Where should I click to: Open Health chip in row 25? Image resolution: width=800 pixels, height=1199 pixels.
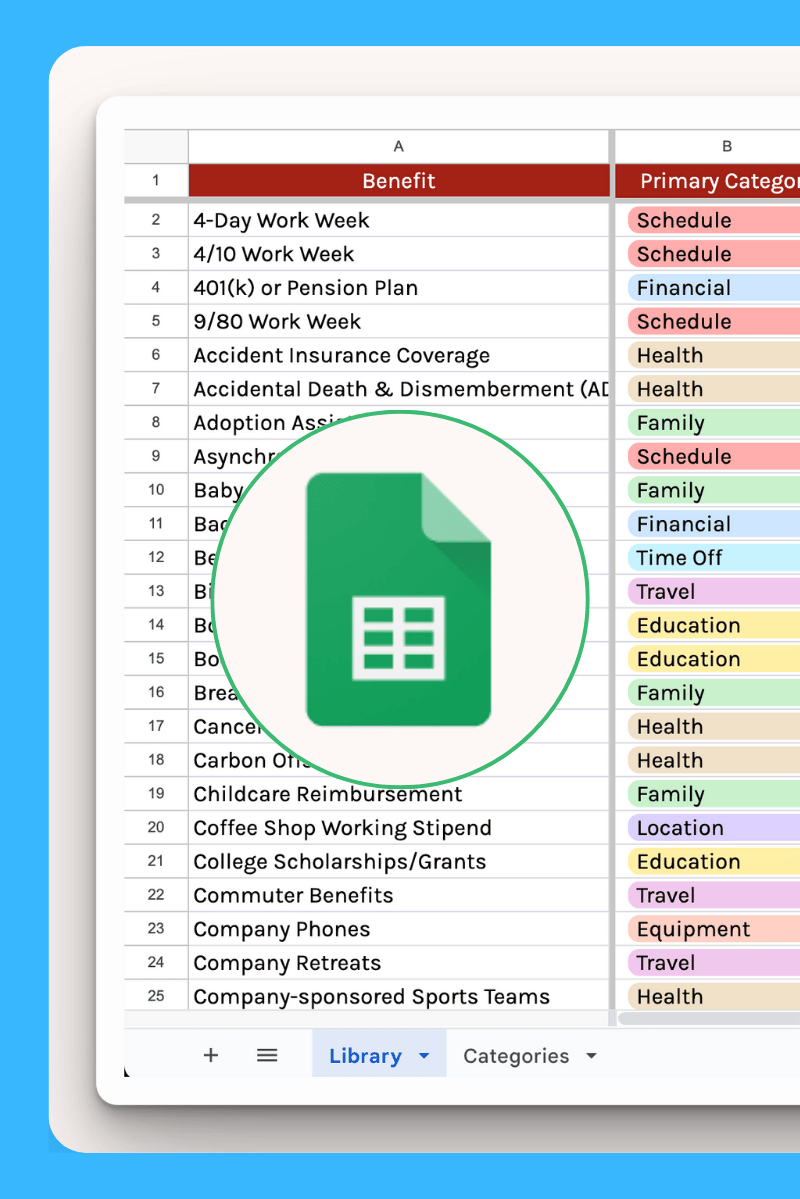pyautogui.click(x=714, y=996)
